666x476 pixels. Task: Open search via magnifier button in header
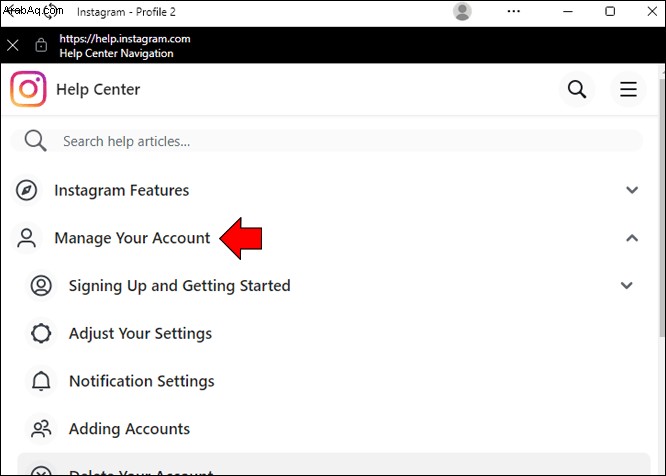(577, 89)
